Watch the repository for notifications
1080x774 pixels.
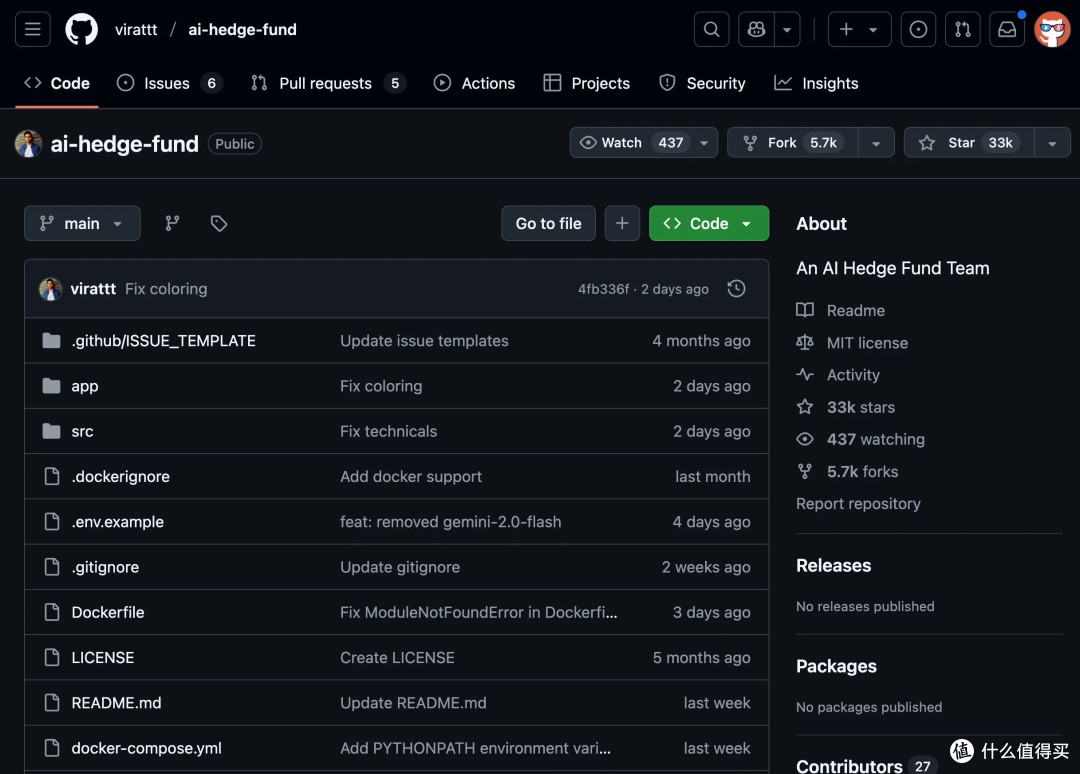click(632, 143)
